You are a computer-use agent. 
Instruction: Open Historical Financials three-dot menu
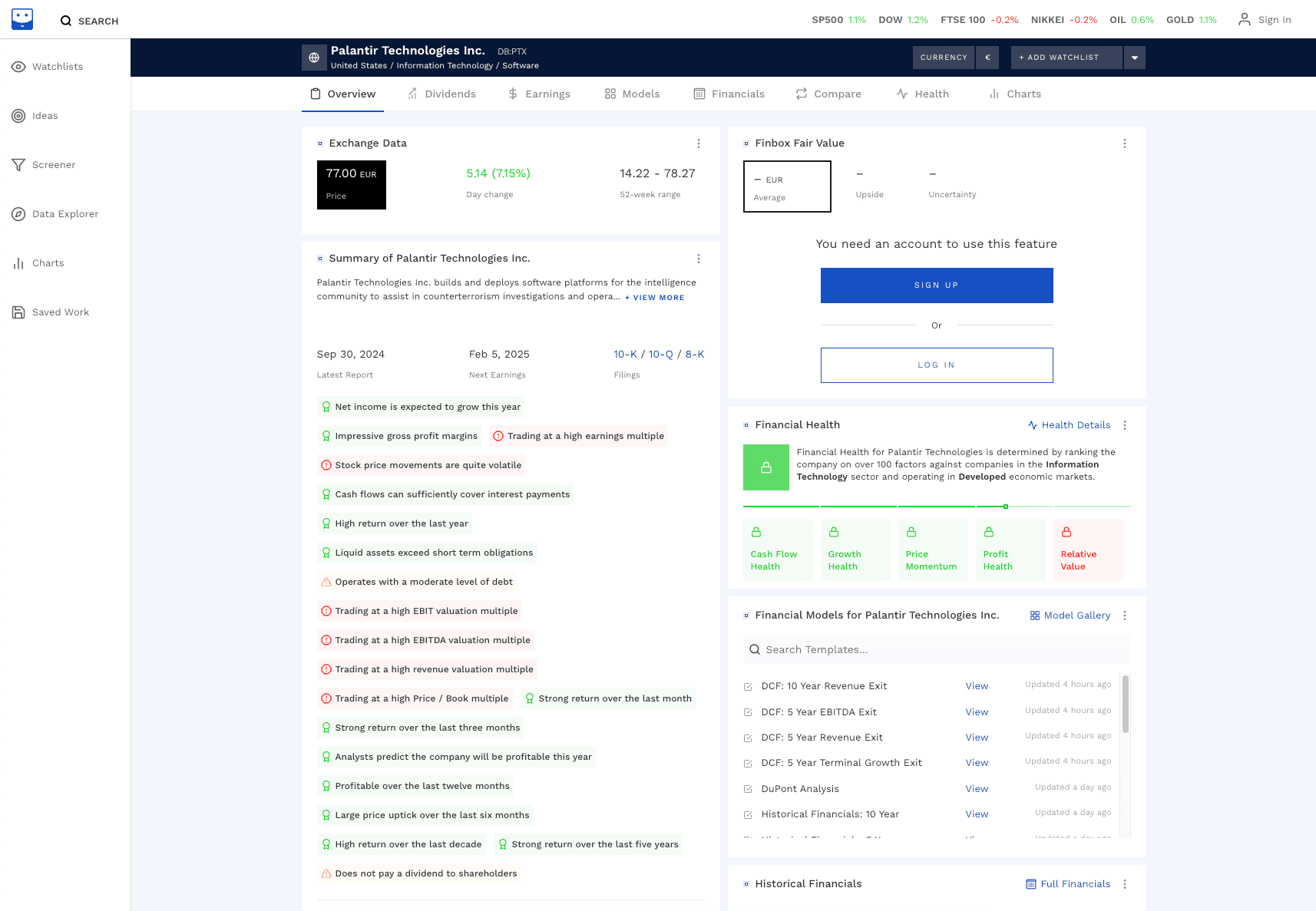1125,884
